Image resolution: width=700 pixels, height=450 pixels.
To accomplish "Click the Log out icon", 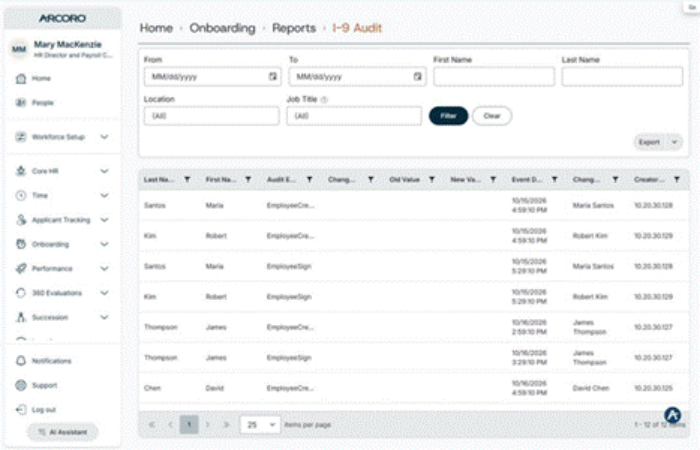I will 21,409.
